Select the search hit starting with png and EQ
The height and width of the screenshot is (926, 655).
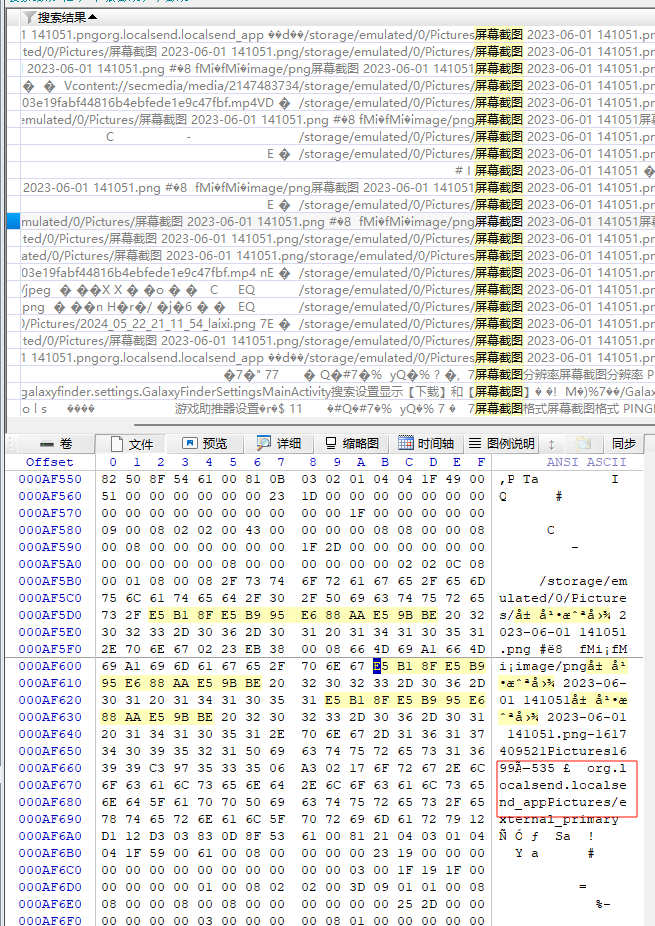(338, 307)
